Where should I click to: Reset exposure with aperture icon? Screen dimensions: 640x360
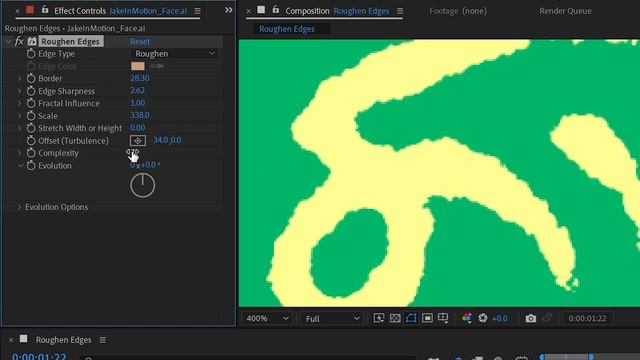[x=482, y=318]
